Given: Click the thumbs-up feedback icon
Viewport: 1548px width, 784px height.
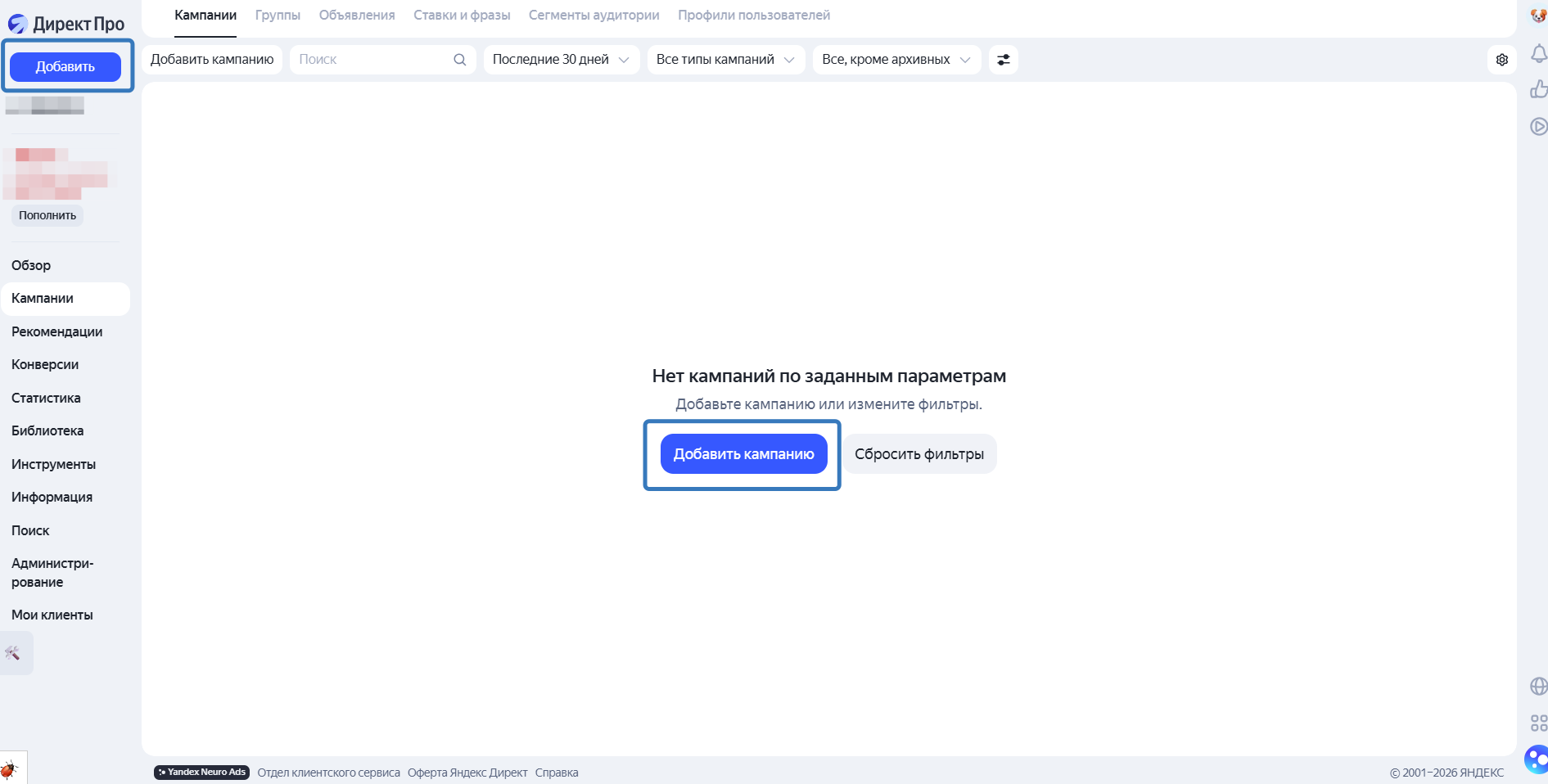Looking at the screenshot, I should (x=1538, y=89).
